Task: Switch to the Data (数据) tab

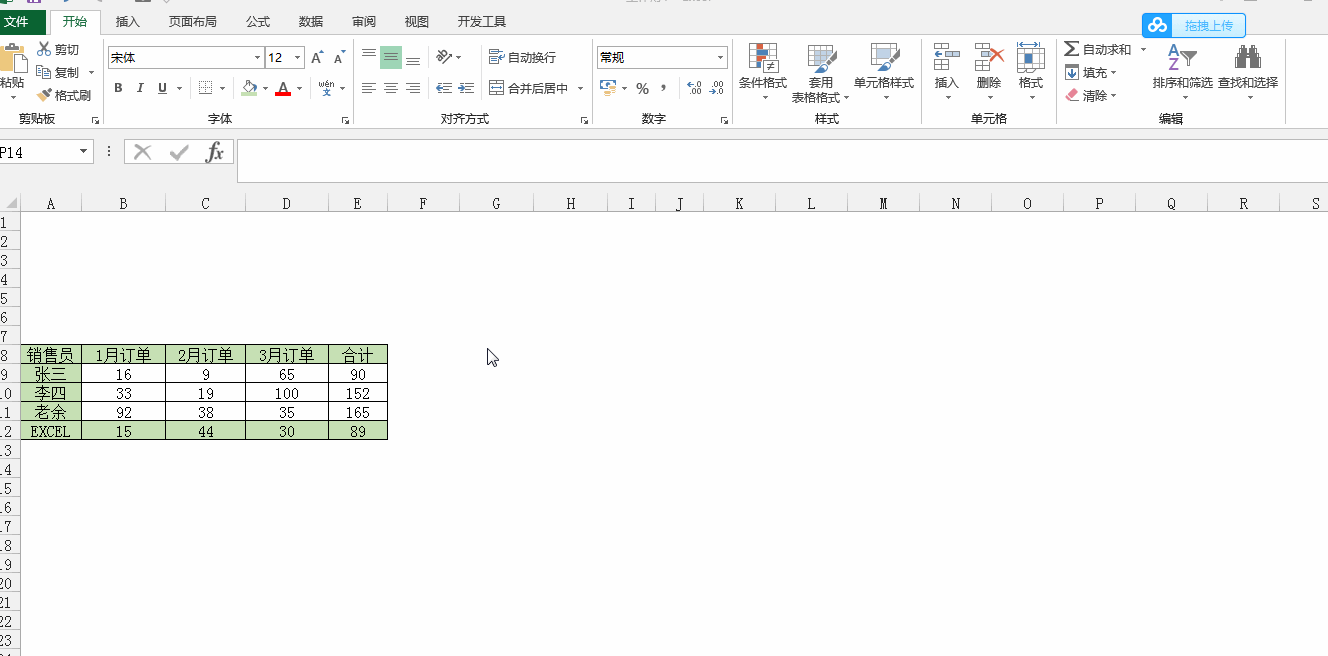Action: (311, 21)
